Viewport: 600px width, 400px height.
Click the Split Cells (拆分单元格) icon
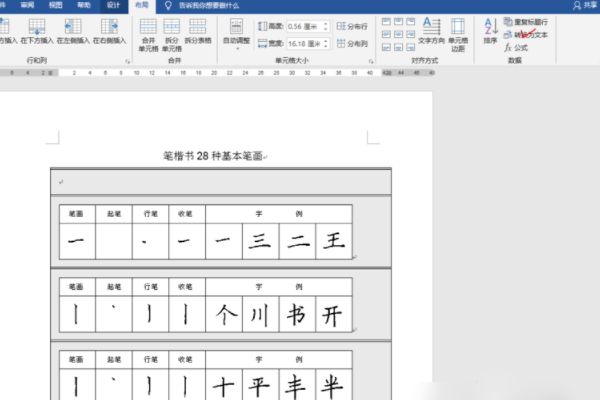click(x=171, y=35)
